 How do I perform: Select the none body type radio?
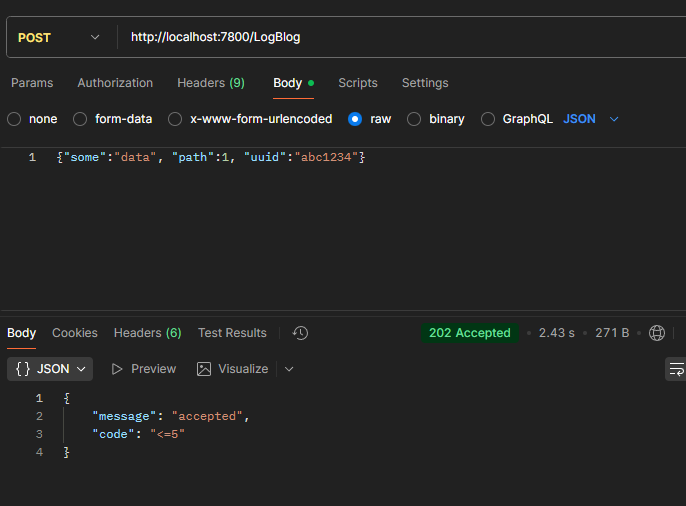pos(14,119)
